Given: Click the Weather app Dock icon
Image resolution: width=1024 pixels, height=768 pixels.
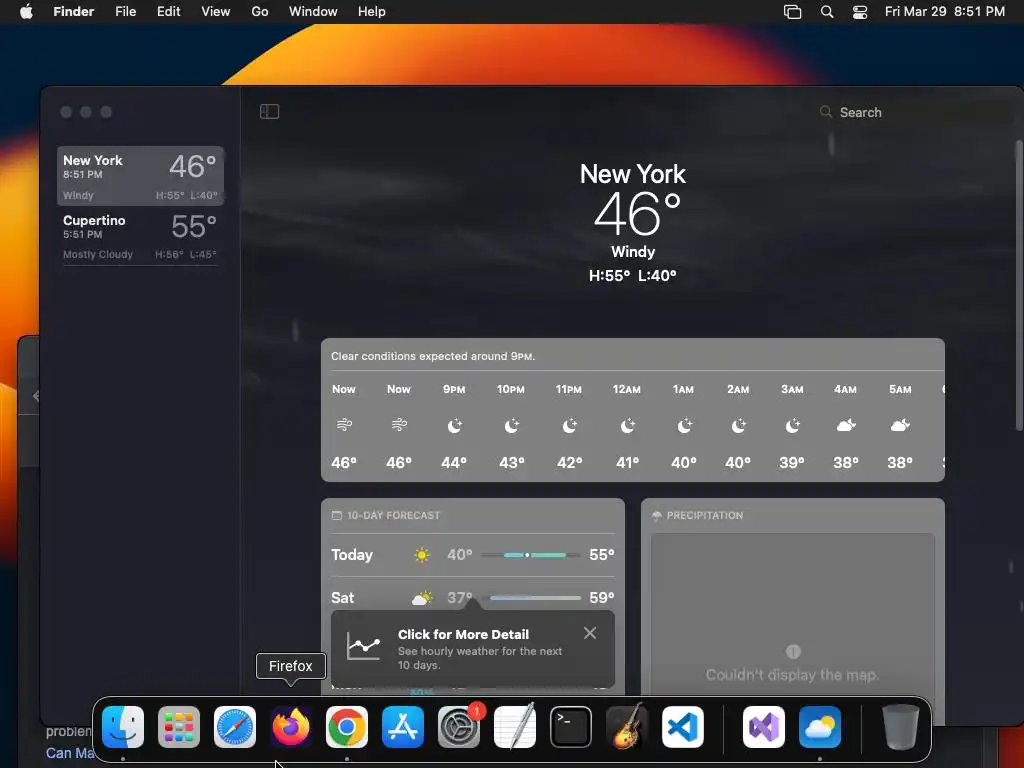Looking at the screenshot, I should [x=820, y=727].
